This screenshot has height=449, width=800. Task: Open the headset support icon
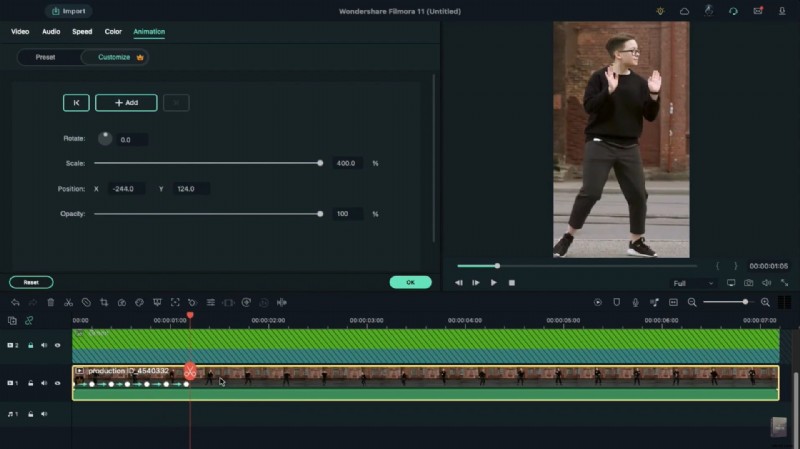point(733,11)
